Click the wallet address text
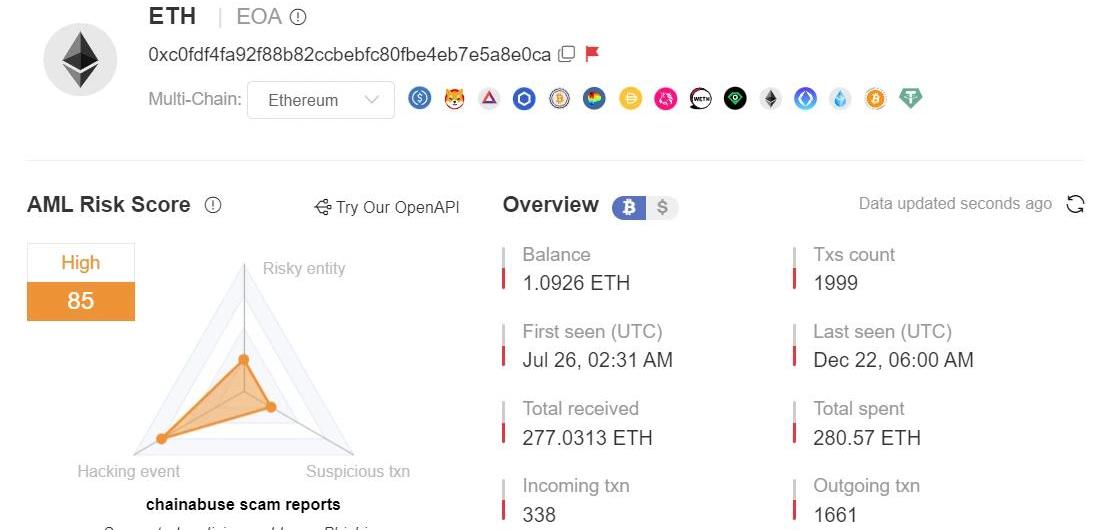Viewport: 1102px width, 530px height. click(349, 54)
